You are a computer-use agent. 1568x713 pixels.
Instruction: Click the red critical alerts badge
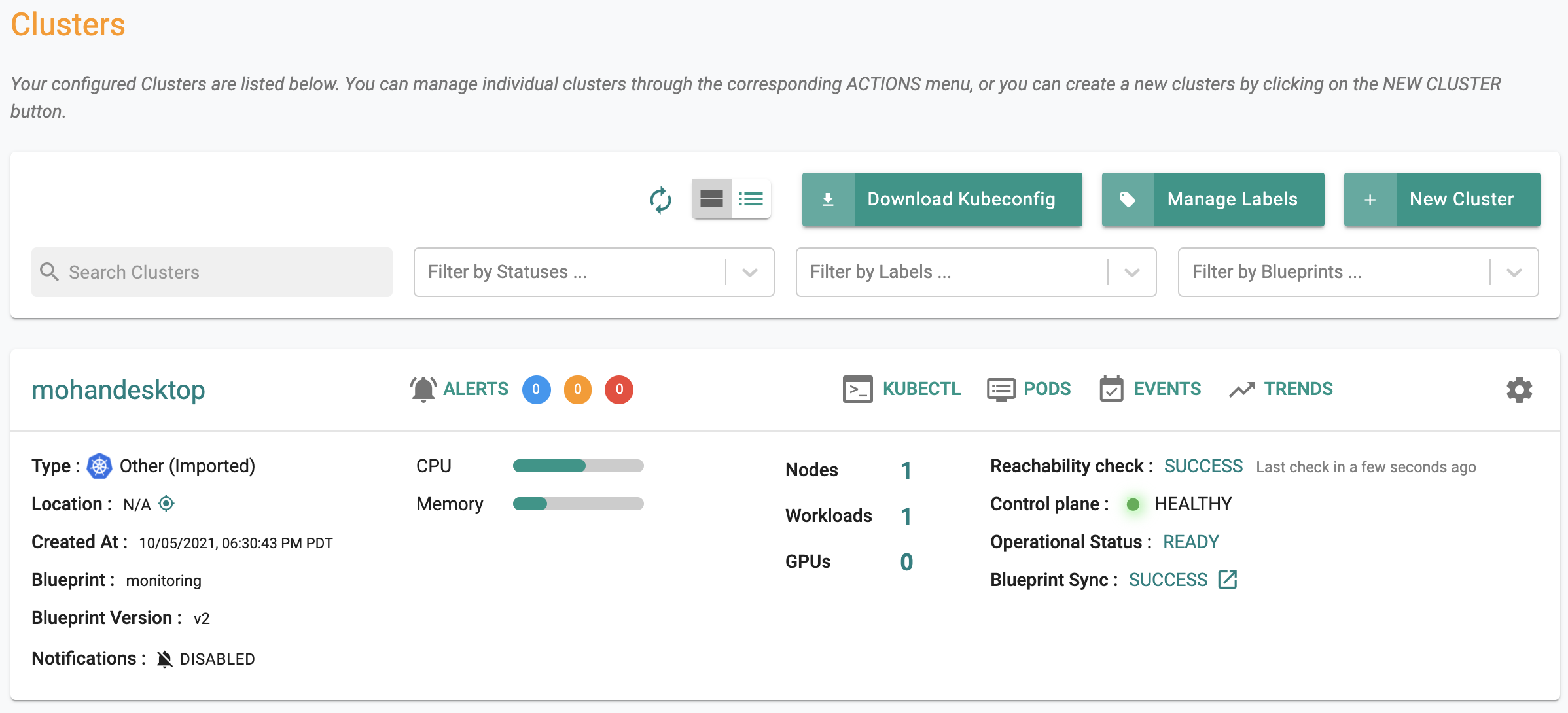click(x=619, y=390)
